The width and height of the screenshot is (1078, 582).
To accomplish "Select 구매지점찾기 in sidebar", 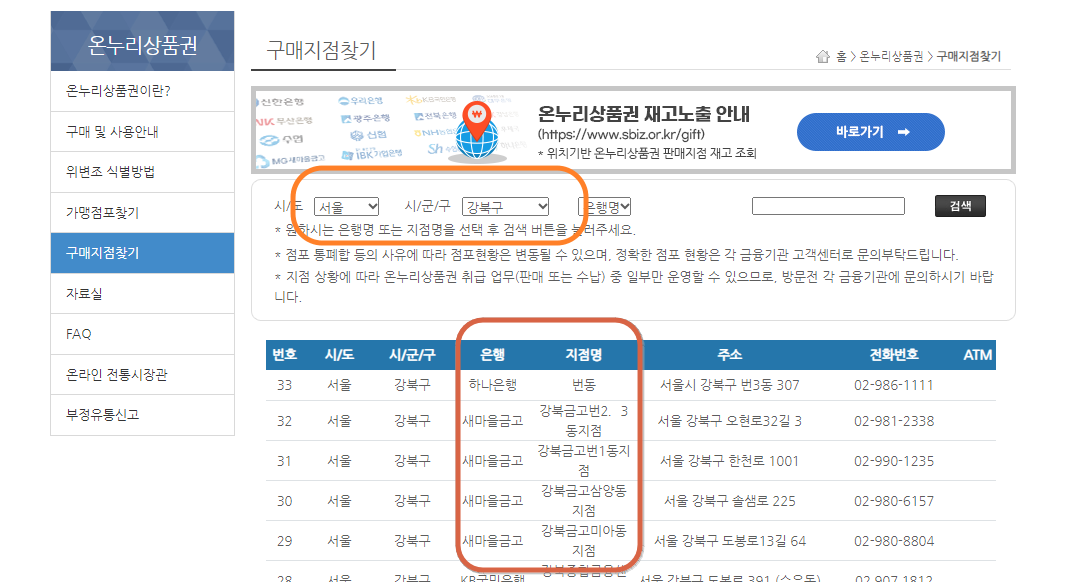I will [x=142, y=253].
